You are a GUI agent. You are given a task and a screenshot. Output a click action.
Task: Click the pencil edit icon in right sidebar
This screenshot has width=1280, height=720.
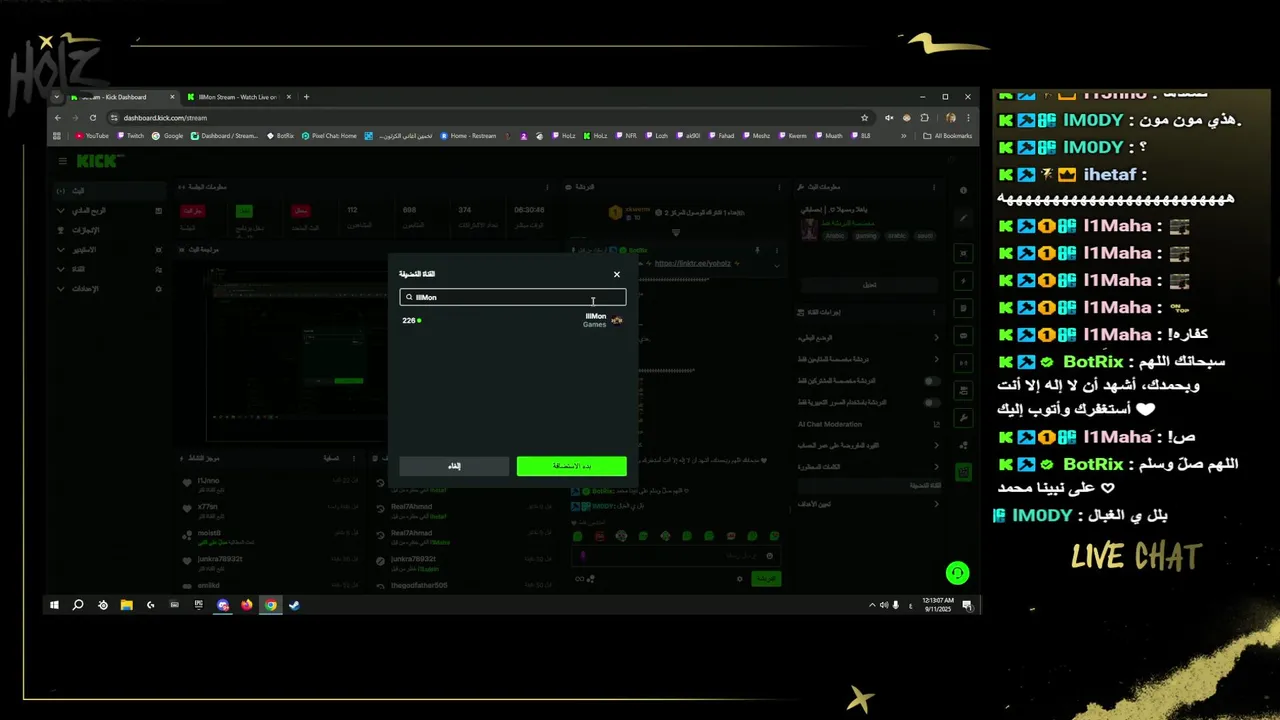963,217
